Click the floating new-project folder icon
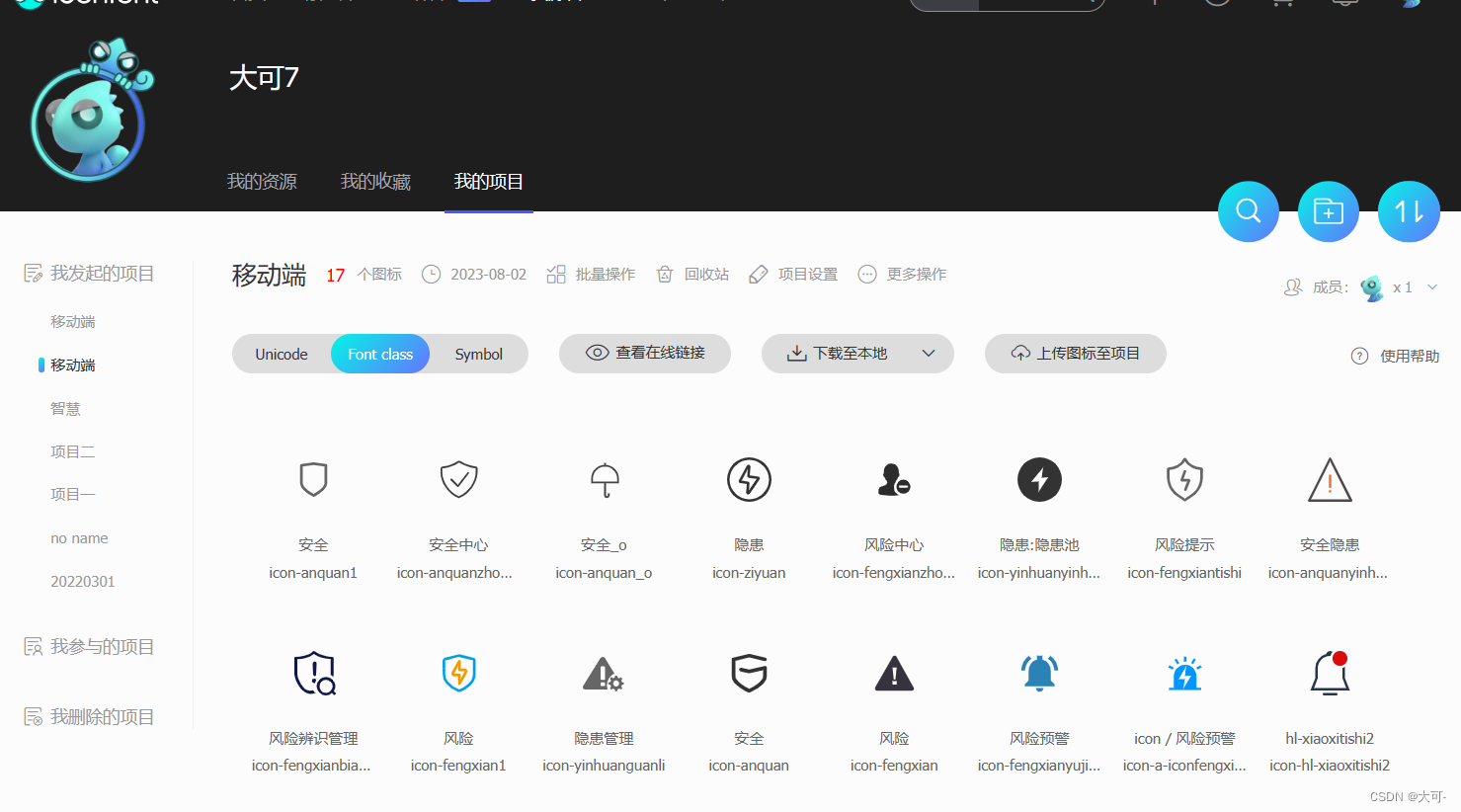Image resolution: width=1461 pixels, height=812 pixels. (x=1328, y=210)
